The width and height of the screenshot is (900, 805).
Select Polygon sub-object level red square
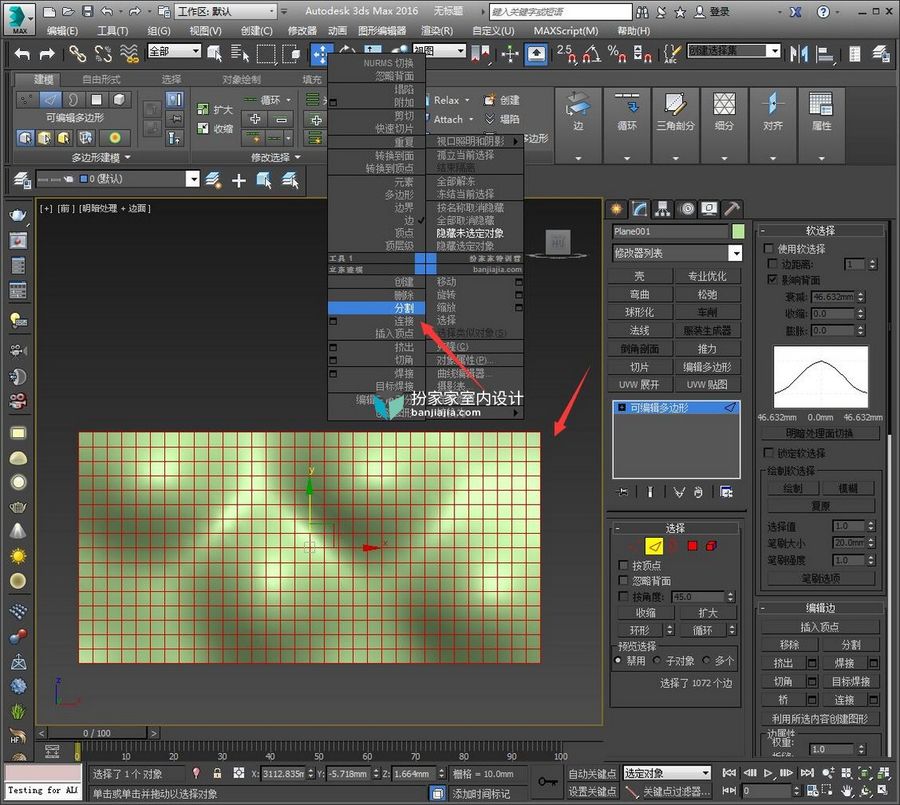[692, 545]
